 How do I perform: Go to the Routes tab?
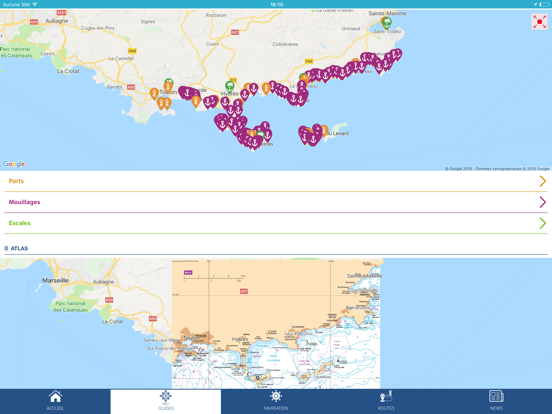pyautogui.click(x=386, y=401)
